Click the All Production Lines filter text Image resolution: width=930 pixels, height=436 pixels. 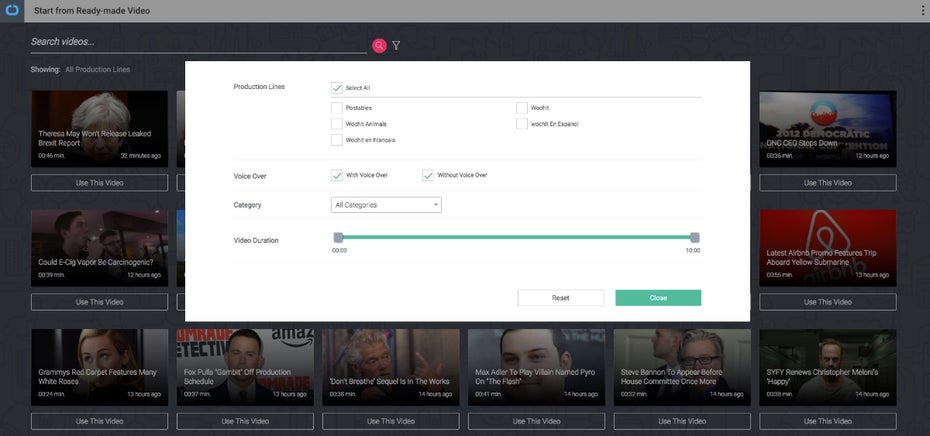coord(97,69)
